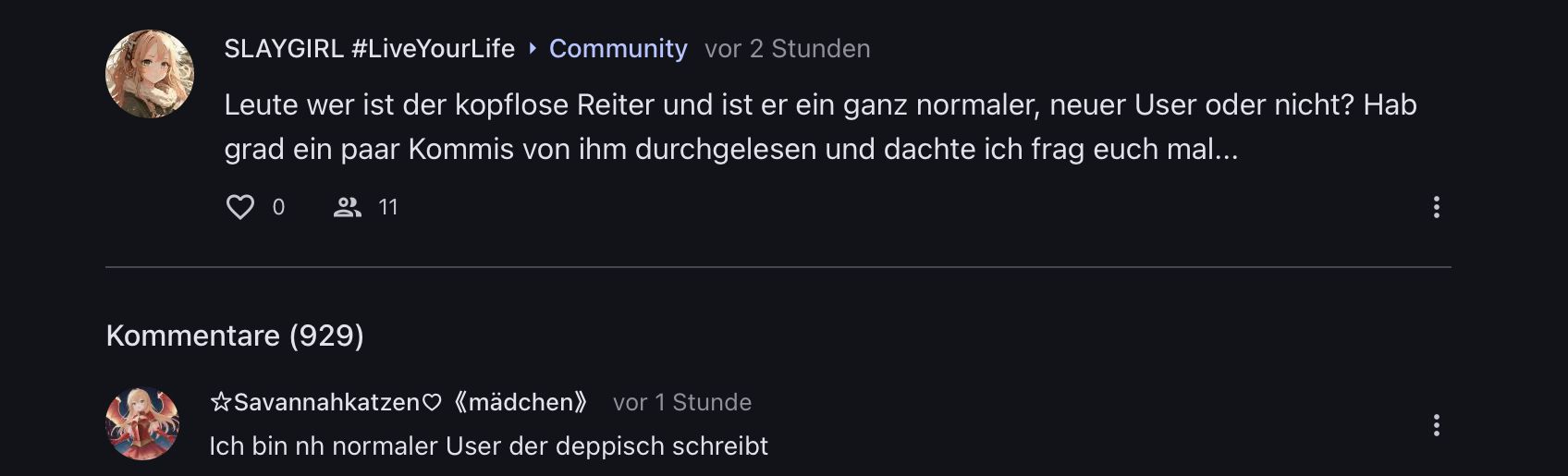Click the comment's "vor 1 Stunde" timestamp
The height and width of the screenshot is (476, 1568).
(681, 403)
